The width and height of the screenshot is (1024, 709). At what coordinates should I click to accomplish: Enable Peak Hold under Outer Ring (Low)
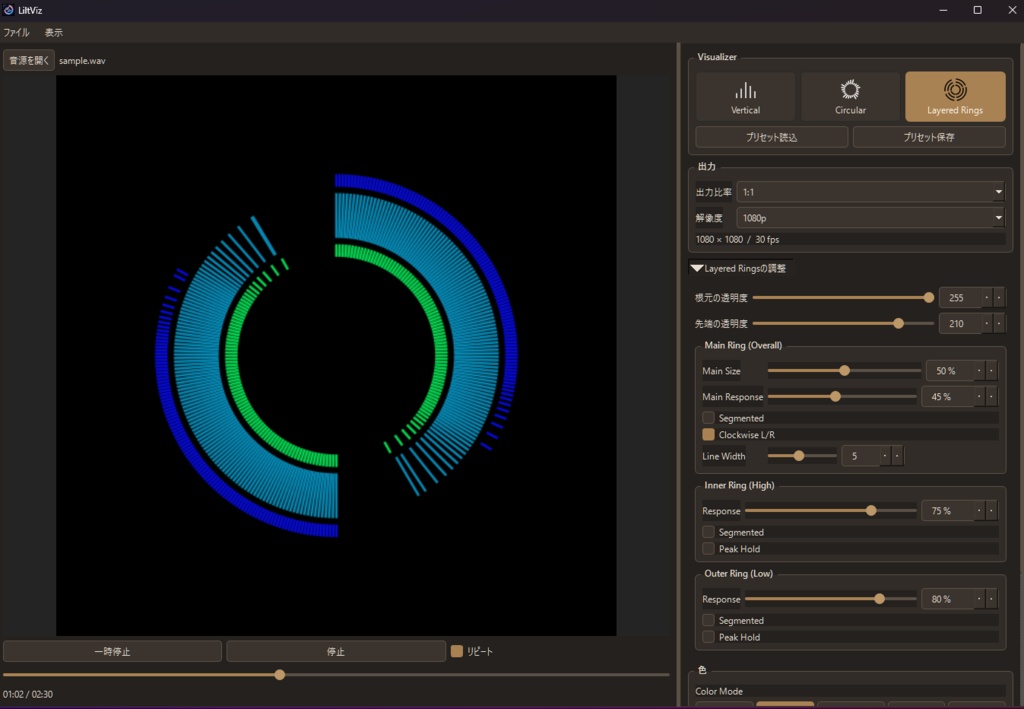709,637
